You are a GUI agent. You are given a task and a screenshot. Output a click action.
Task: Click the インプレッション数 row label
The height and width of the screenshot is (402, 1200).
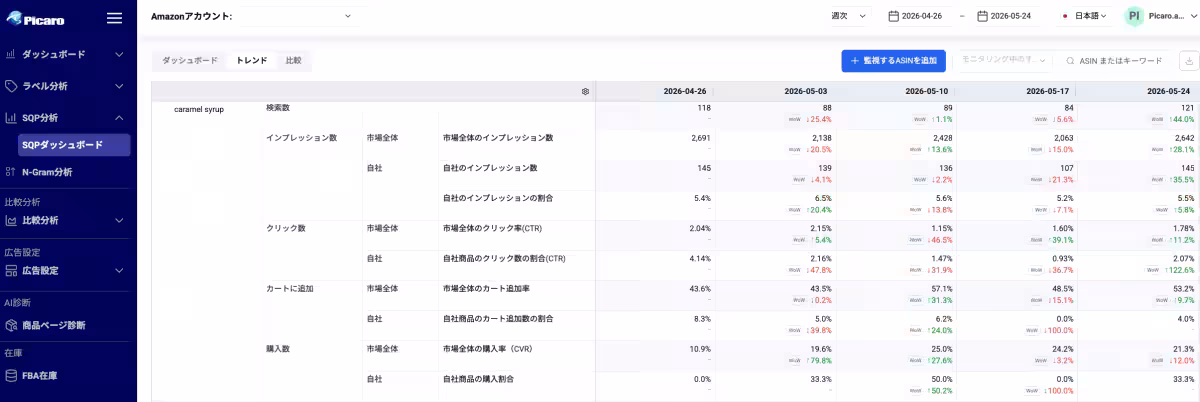click(302, 137)
